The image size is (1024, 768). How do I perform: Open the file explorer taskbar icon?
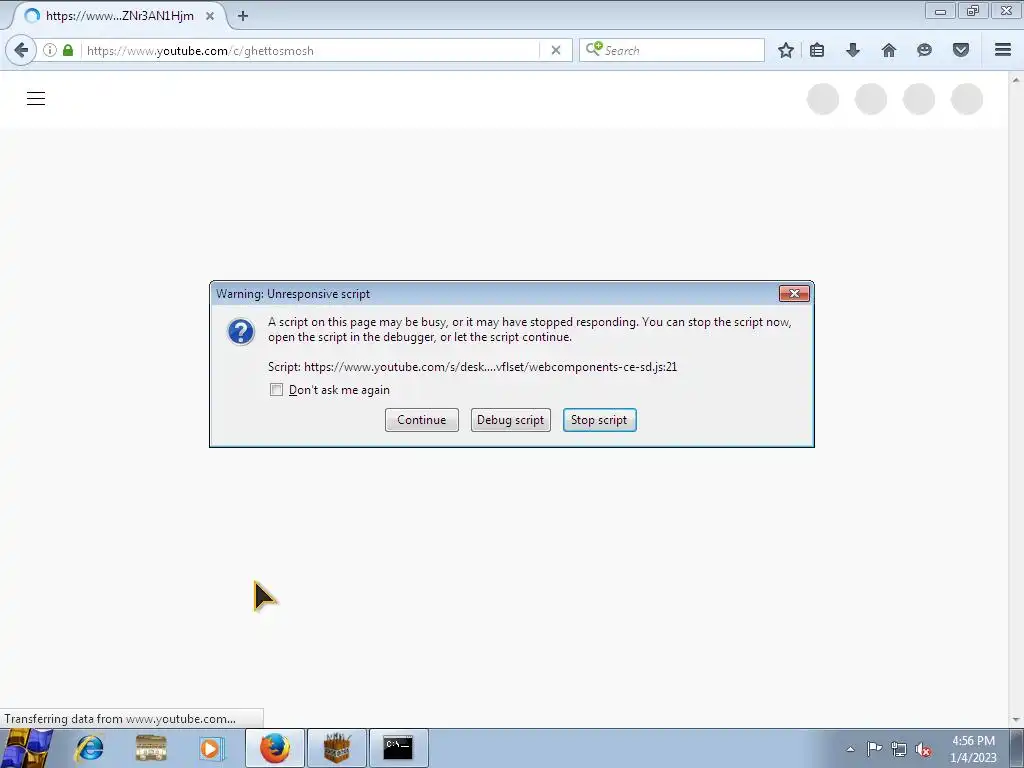[x=151, y=748]
